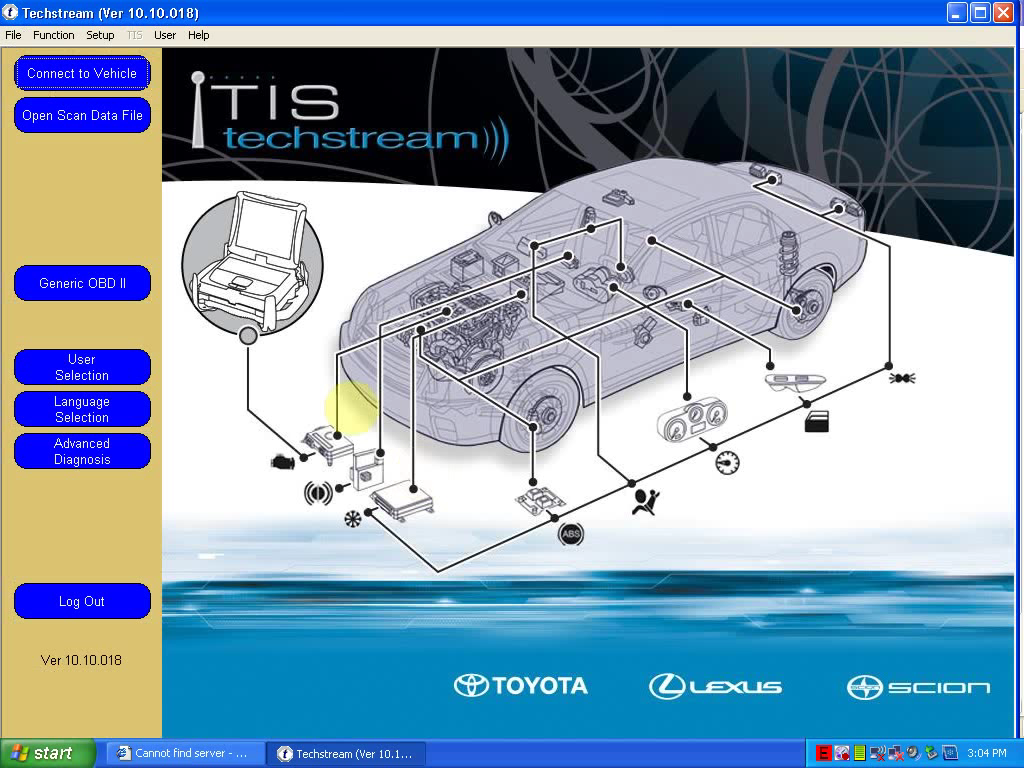Open the speaker volume tray icon
Image resolution: width=1024 pixels, height=768 pixels.
click(914, 754)
